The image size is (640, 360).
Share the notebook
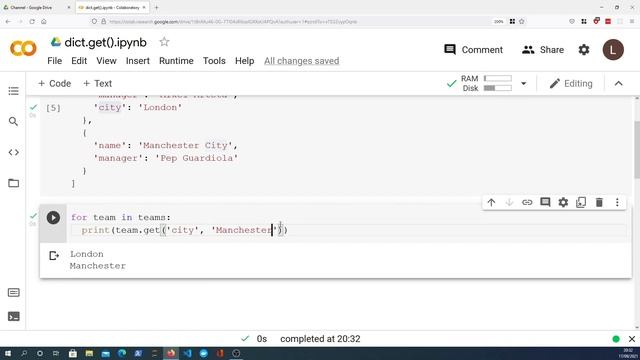pyautogui.click(x=543, y=50)
